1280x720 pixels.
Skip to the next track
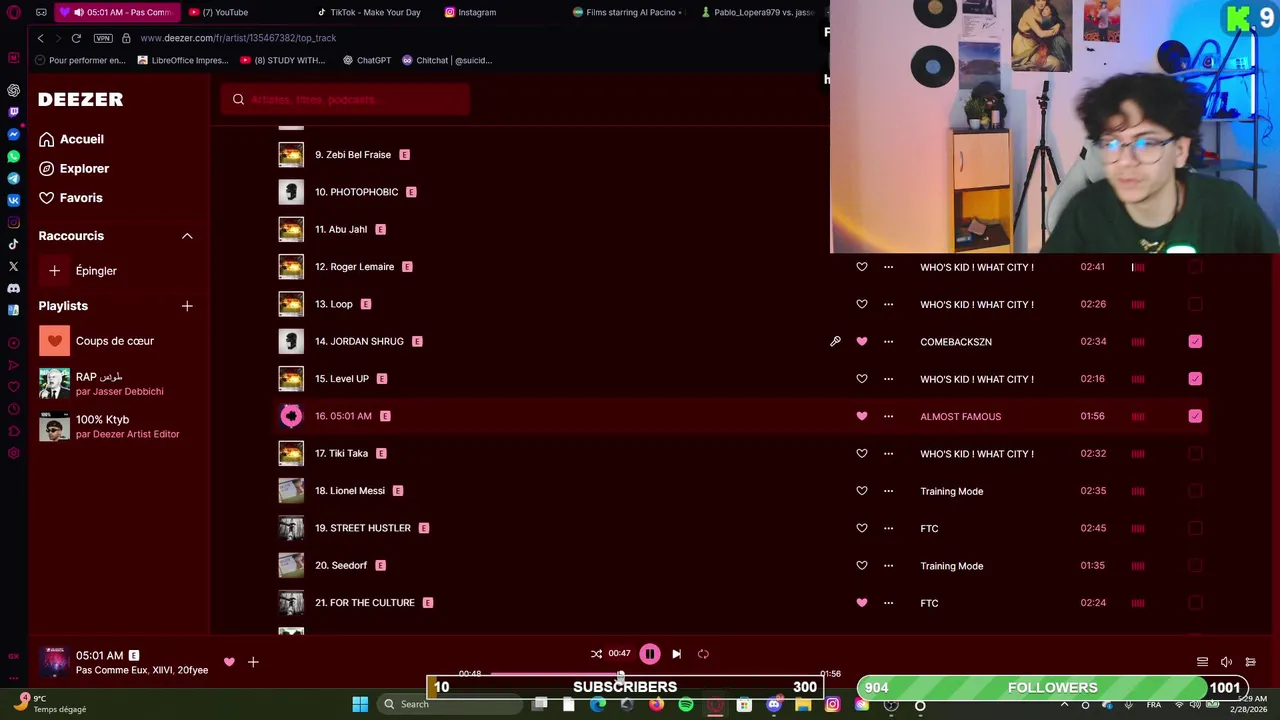coord(676,654)
